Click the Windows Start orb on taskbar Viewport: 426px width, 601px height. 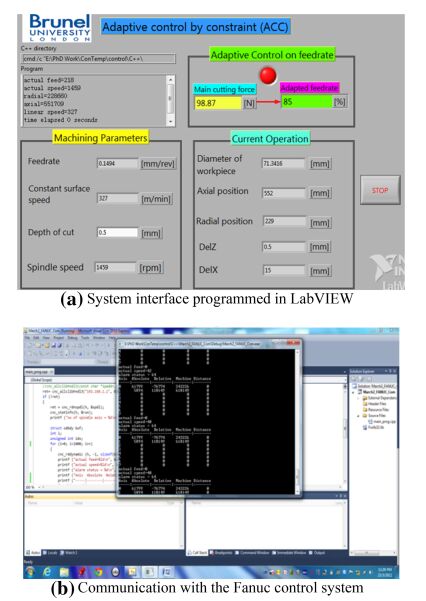[30, 572]
